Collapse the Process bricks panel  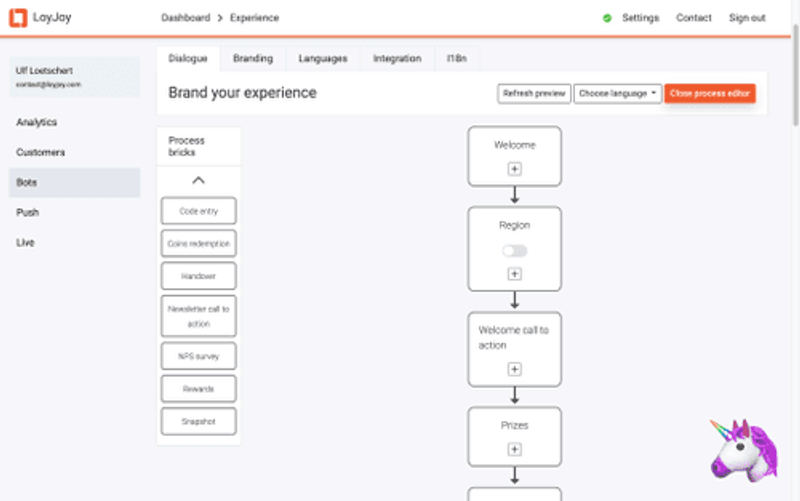click(x=198, y=181)
